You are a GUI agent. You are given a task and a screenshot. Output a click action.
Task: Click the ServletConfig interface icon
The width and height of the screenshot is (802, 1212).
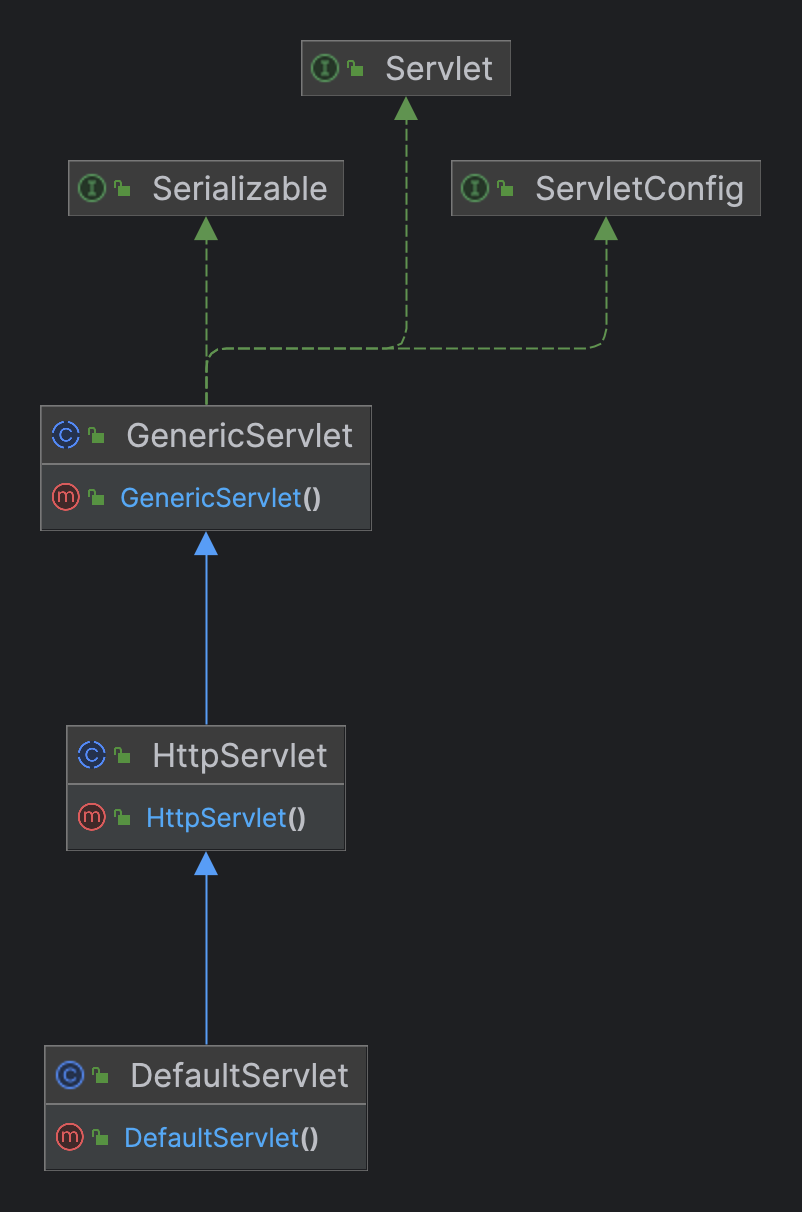click(x=474, y=188)
